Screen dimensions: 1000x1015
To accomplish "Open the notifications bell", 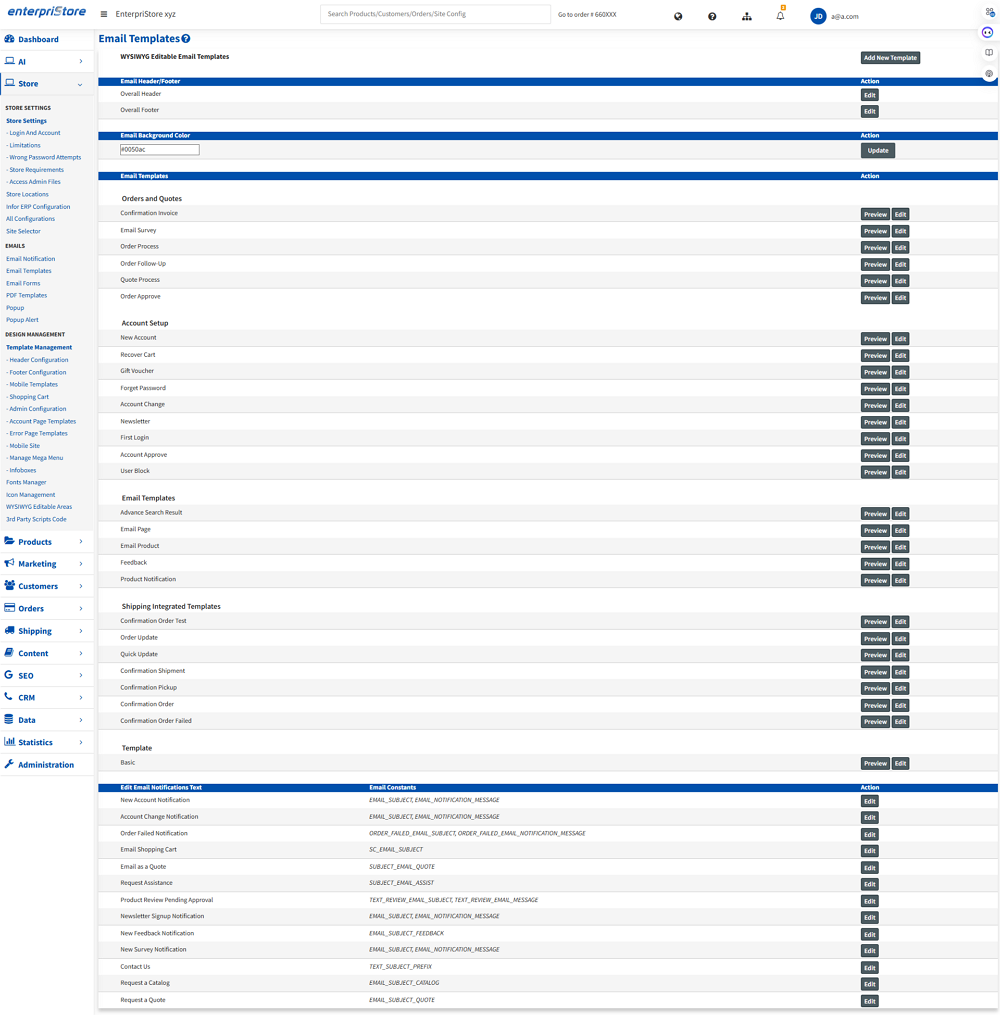I will [x=780, y=16].
